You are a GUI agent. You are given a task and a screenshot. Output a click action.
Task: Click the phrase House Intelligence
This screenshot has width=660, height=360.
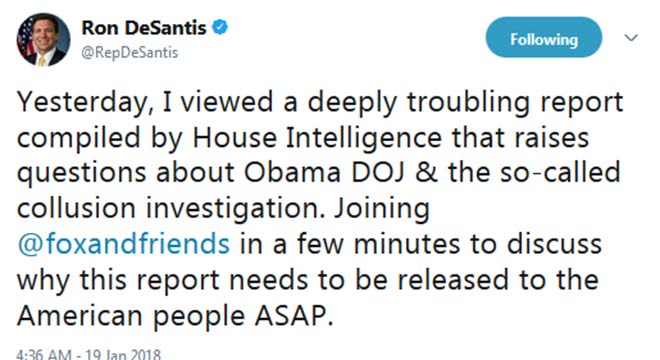point(317,137)
